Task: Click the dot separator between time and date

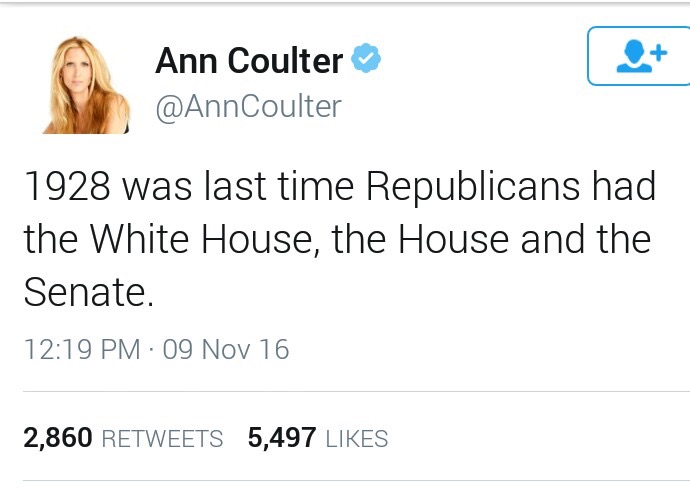Action: [x=152, y=350]
